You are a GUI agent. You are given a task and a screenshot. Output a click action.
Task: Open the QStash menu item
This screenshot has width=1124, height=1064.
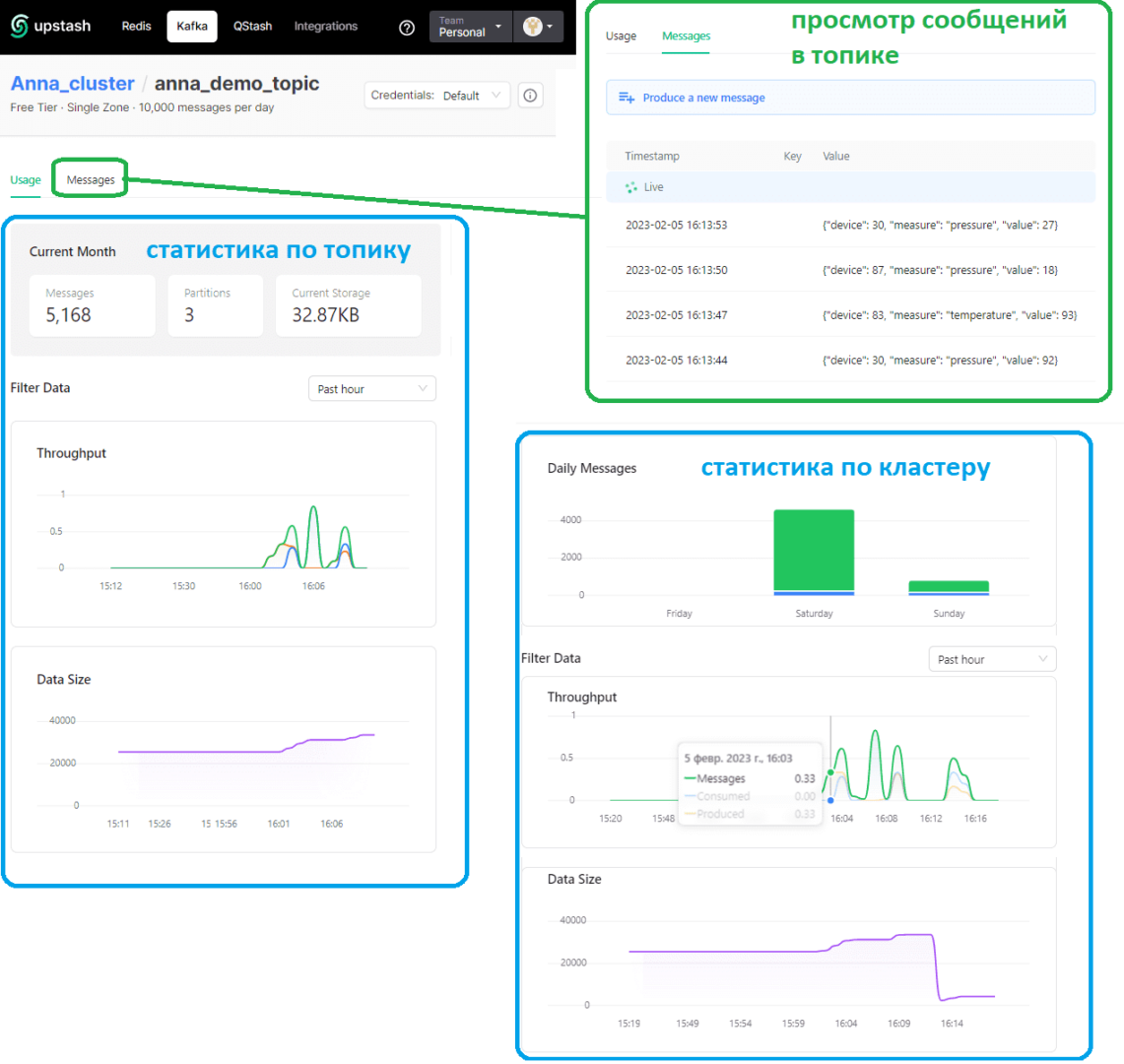pos(252,27)
